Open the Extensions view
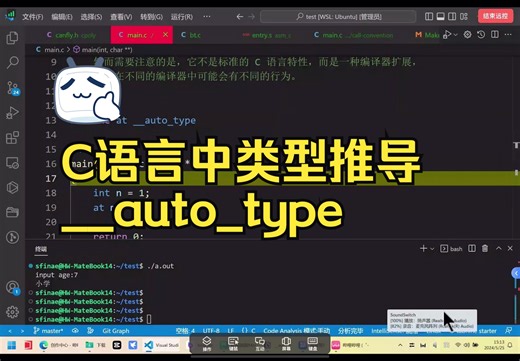The image size is (520, 361). 12,137
